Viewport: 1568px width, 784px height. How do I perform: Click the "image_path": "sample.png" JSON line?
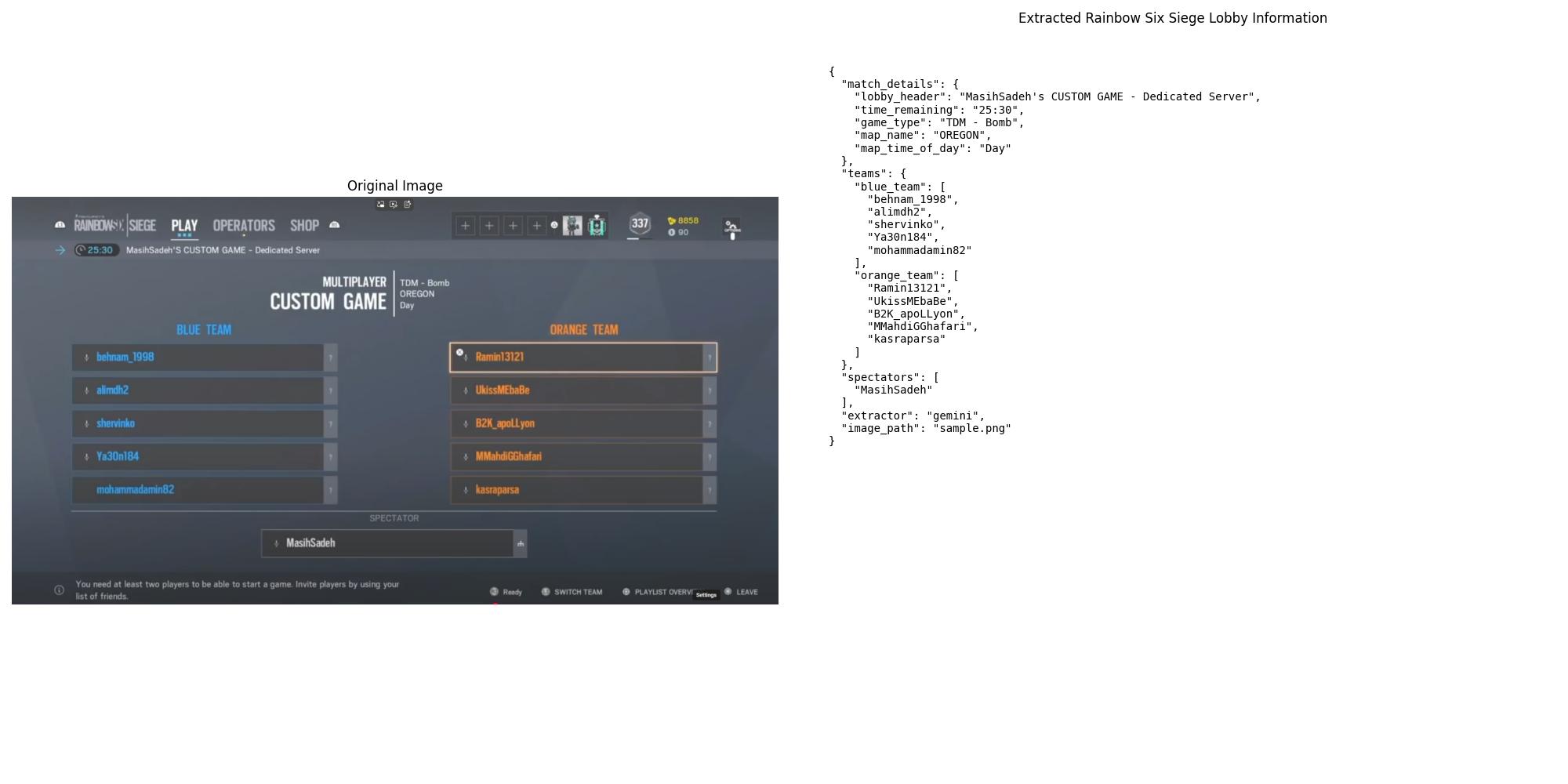[927, 428]
